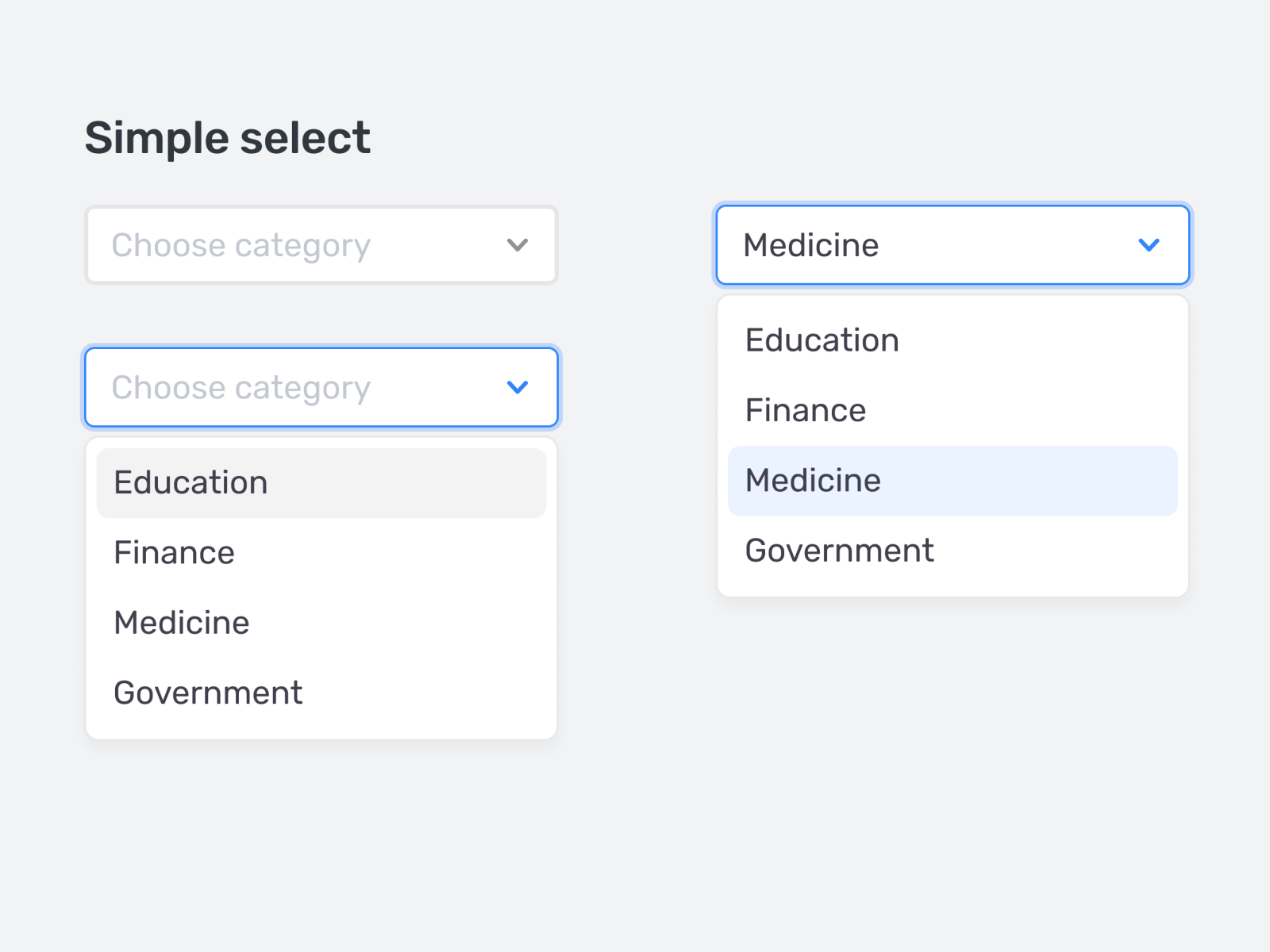Click the chevron icon on the focused left select

click(517, 388)
